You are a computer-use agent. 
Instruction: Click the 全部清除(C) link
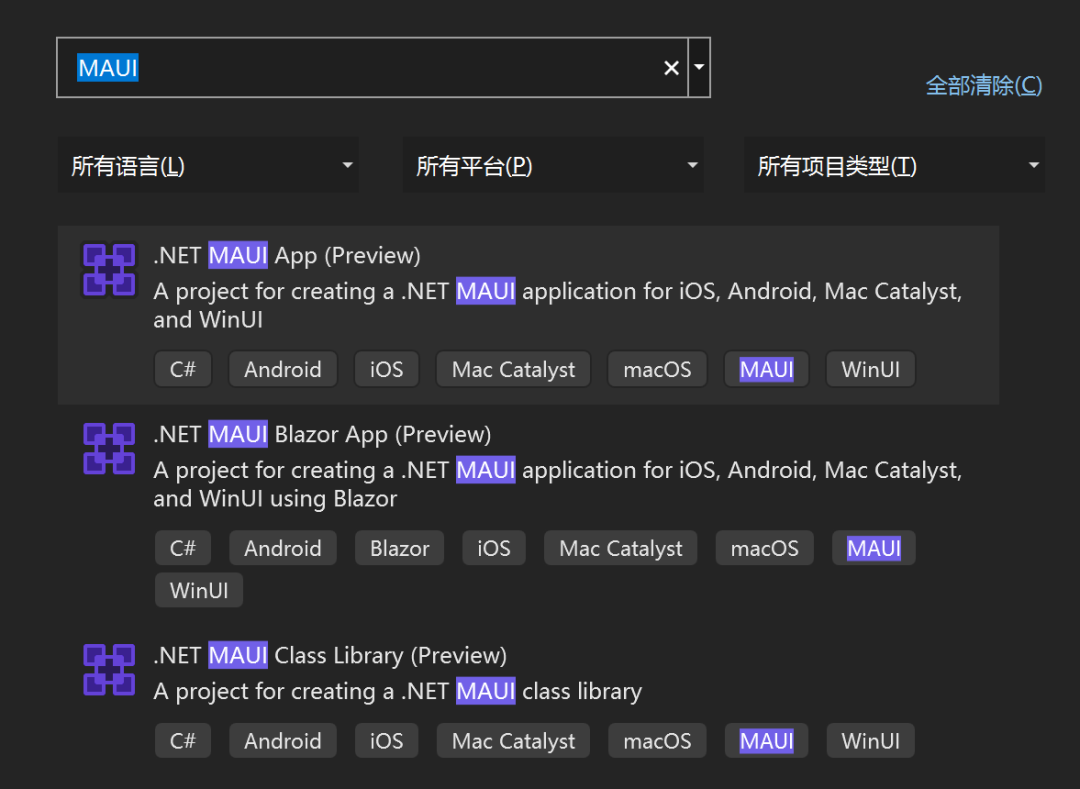tap(984, 85)
